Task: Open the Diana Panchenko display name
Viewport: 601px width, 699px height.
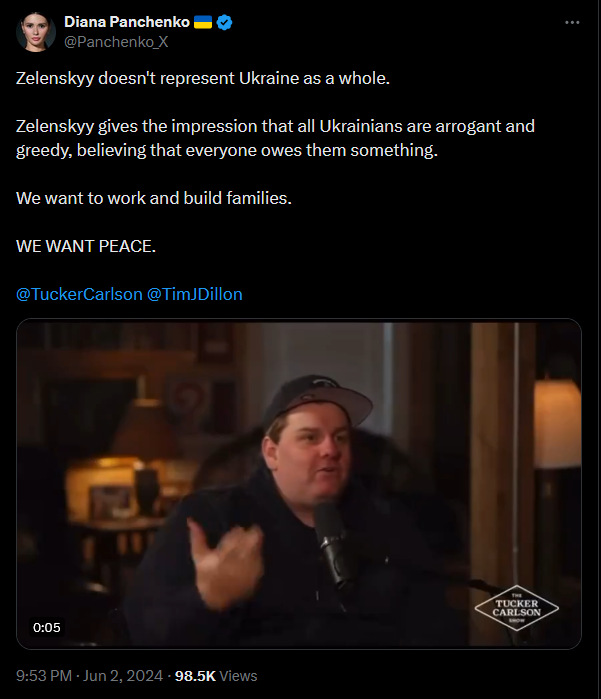Action: tap(127, 22)
